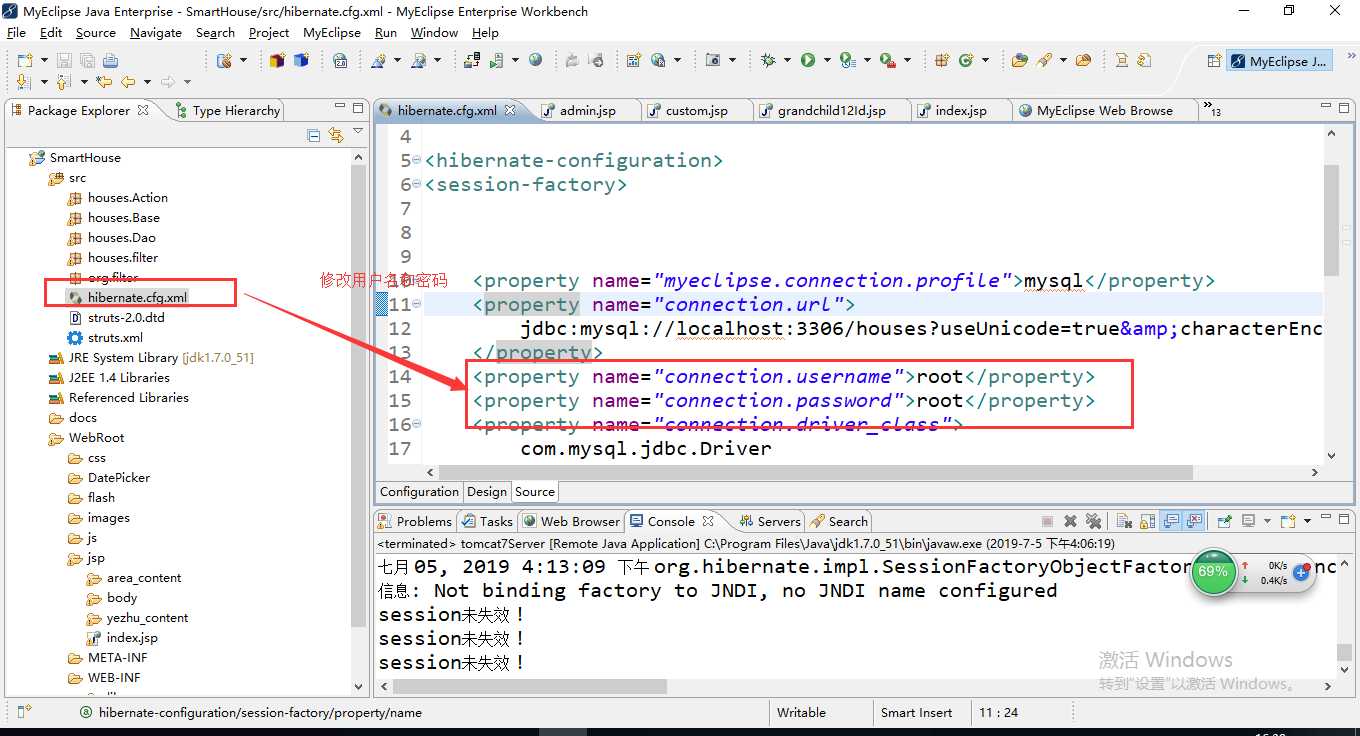Collapse the hibernate-configuration fold on line 5
Image resolution: width=1360 pixels, height=736 pixels.
coord(416,161)
